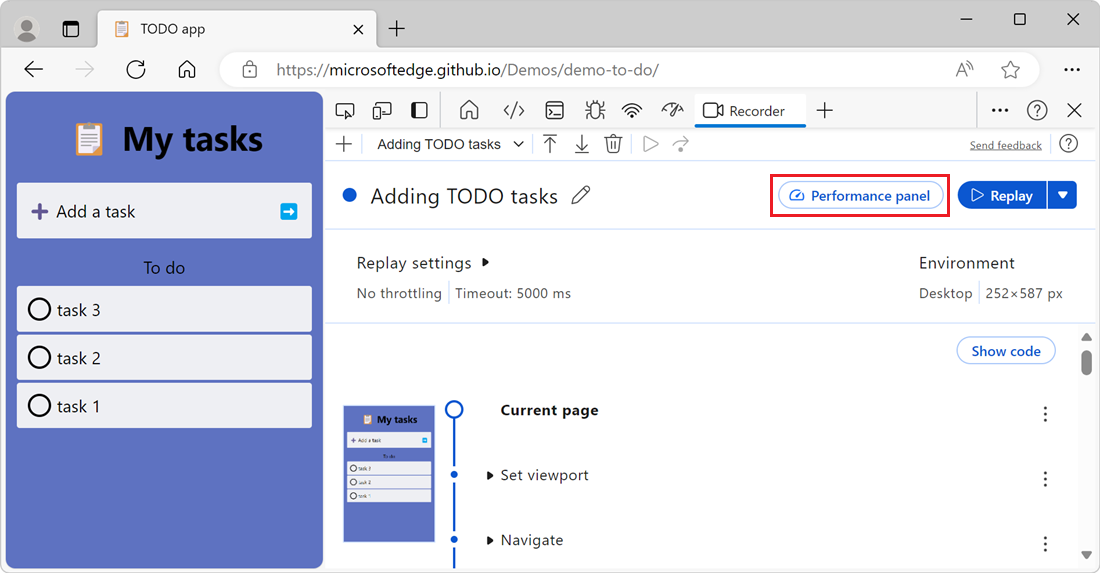Click the recording page thumbnail
The height and width of the screenshot is (573, 1100).
(389, 473)
